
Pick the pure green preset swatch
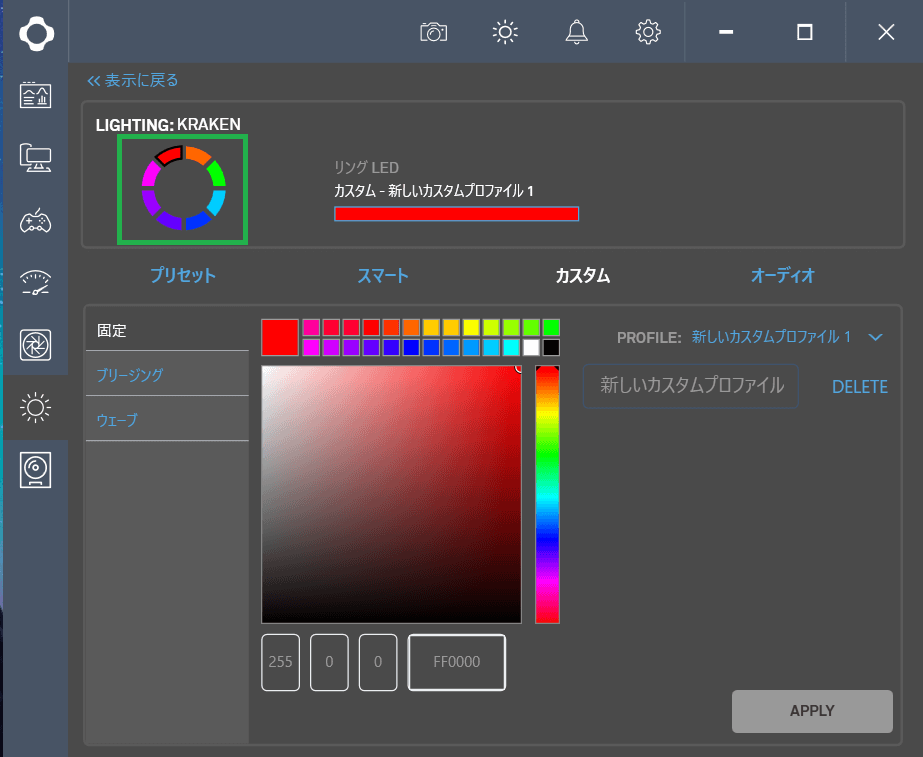(x=551, y=327)
